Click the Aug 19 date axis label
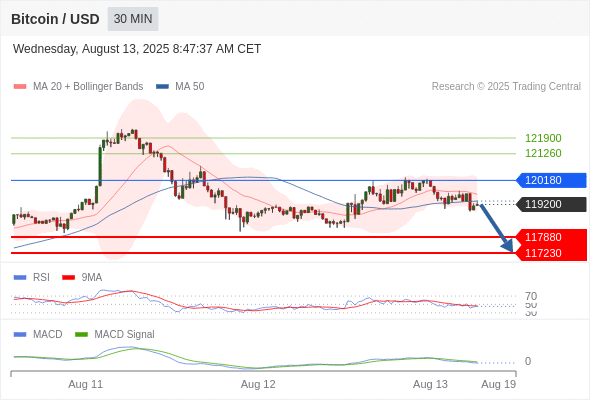Screen dimensions: 590x400 coord(499,384)
